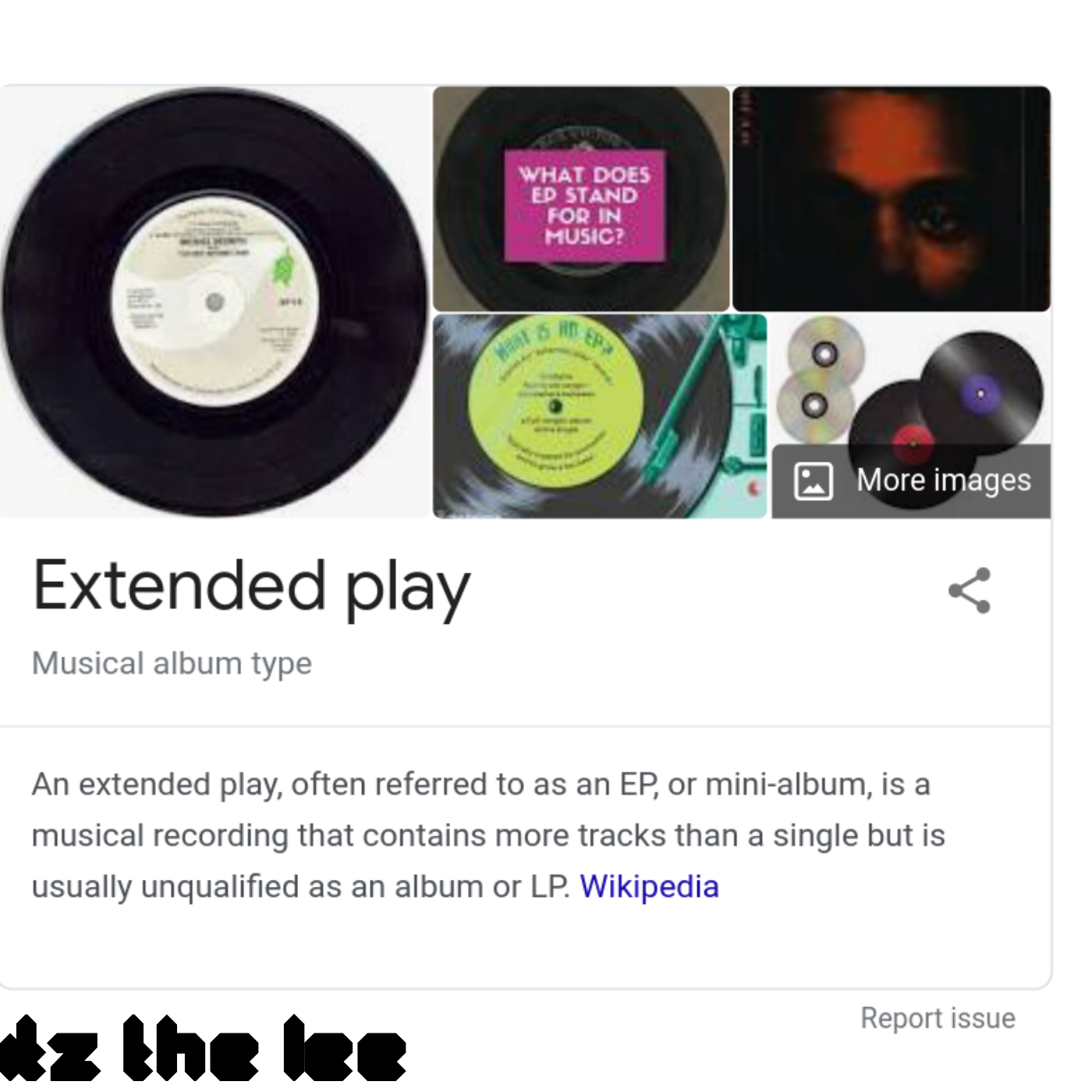This screenshot has height=1092, width=1092.
Task: Click the purple-labeled vinyl record image
Action: point(980,392)
